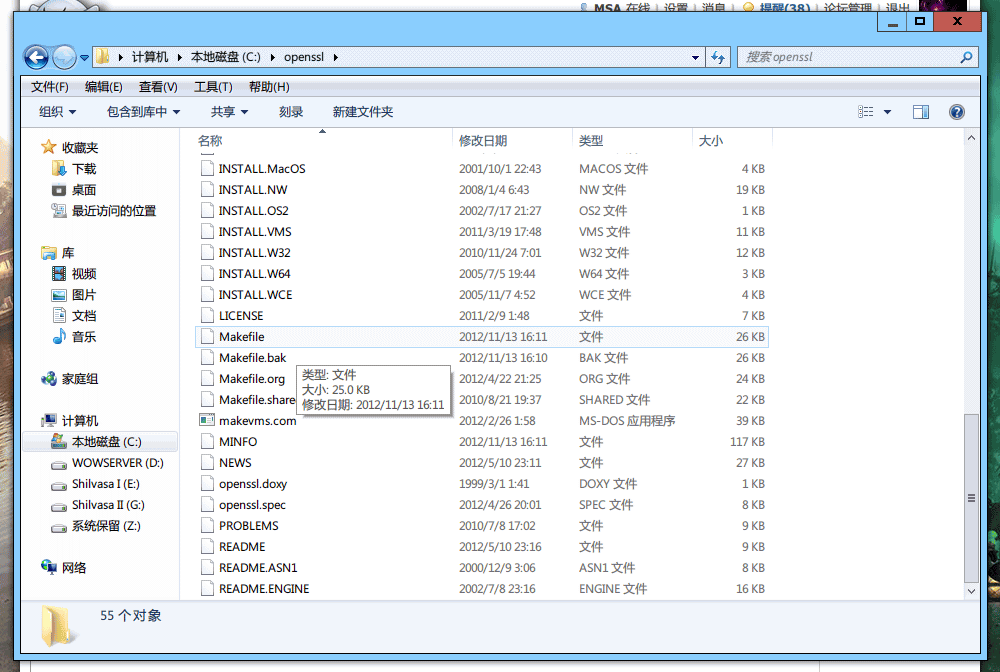Select 计算机 in the address breadcrumb
The height and width of the screenshot is (672, 1000).
click(x=150, y=57)
